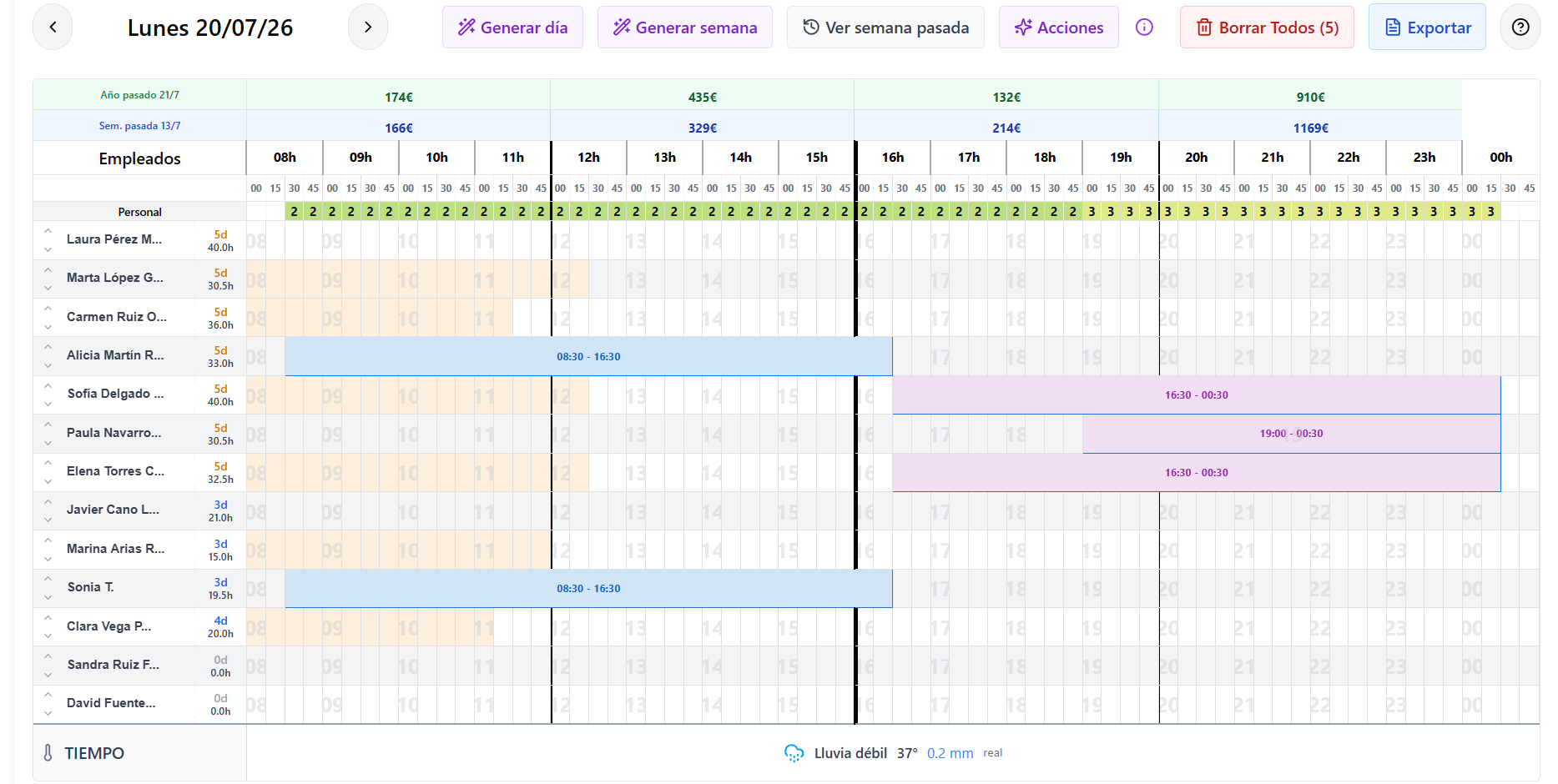
Task: Click the 910€ last-year value
Action: pos(1310,98)
